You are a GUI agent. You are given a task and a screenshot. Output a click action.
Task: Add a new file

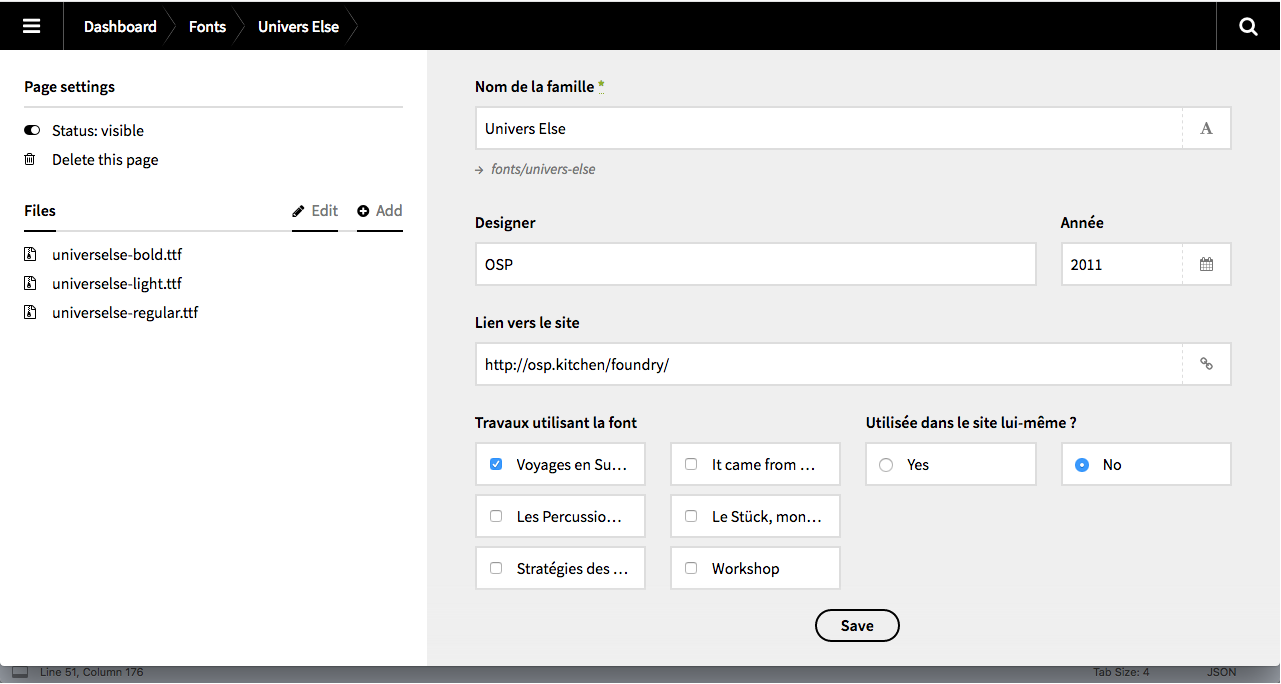(380, 211)
